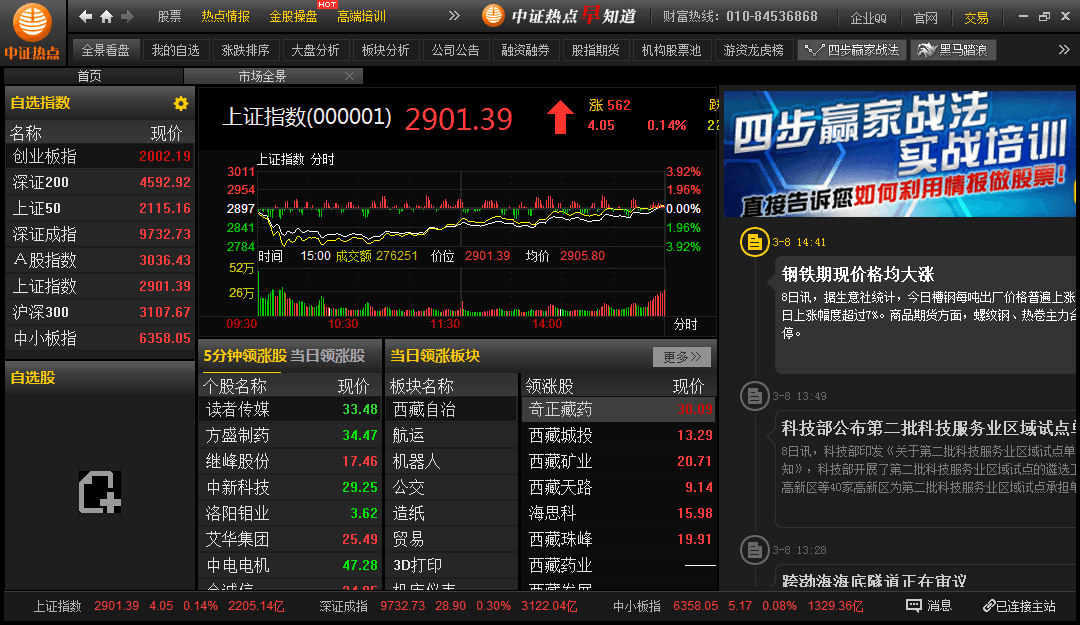The image size is (1080, 625).
Task: Select the 大盘分析 toolbar tab
Action: coord(314,50)
